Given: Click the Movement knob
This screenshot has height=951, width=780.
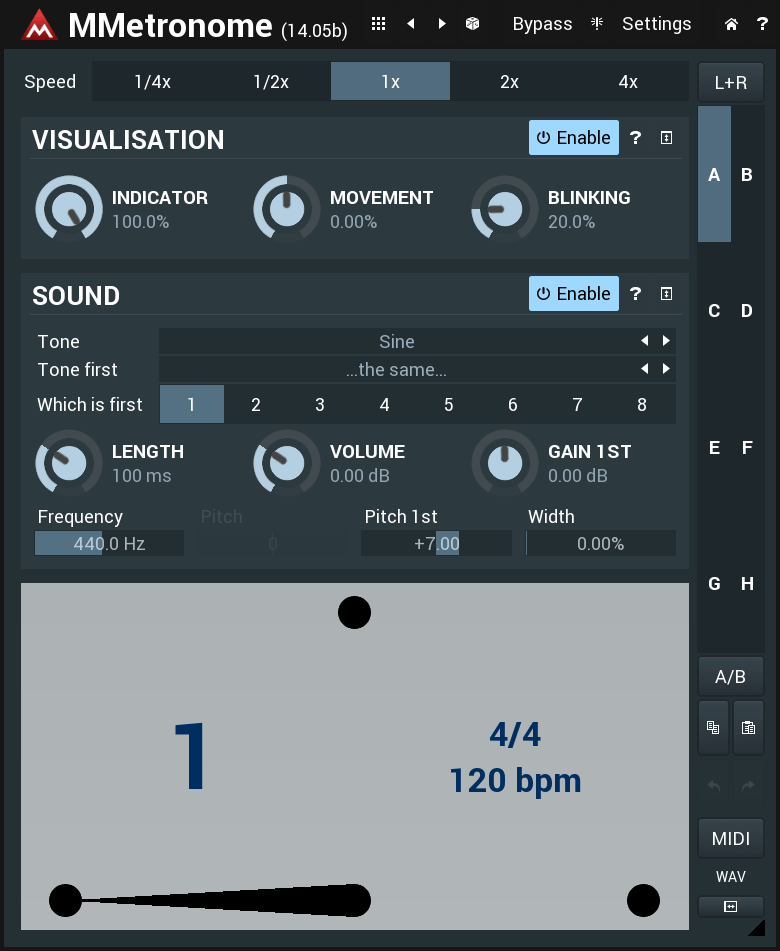Looking at the screenshot, I should 287,209.
